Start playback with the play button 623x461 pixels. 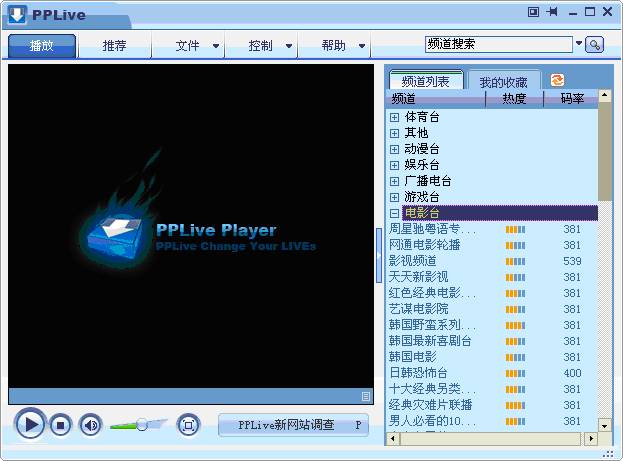[30, 424]
